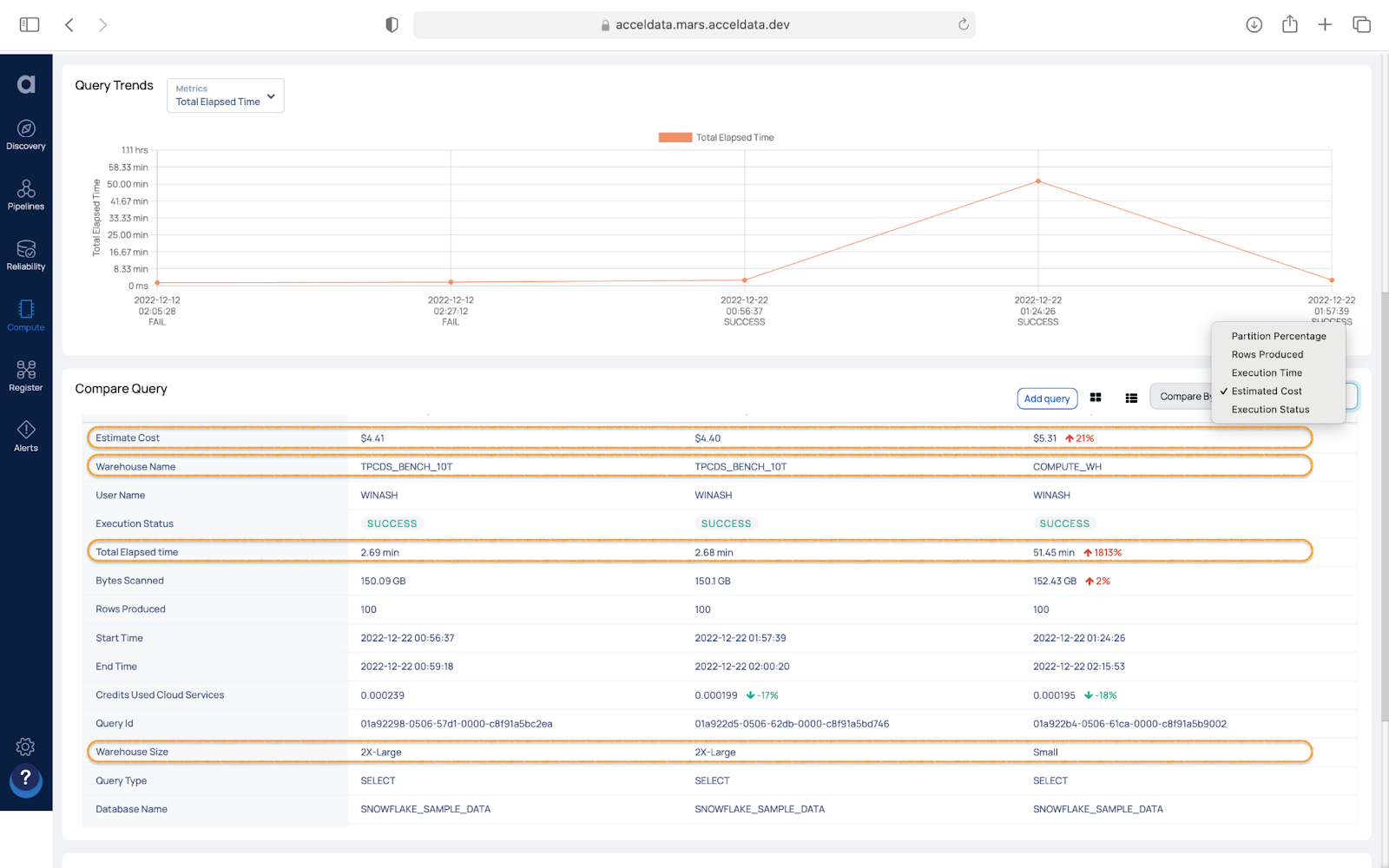Screen dimensions: 1389x868
Task: Select the Pipelines icon in the sidebar
Action: point(26,195)
